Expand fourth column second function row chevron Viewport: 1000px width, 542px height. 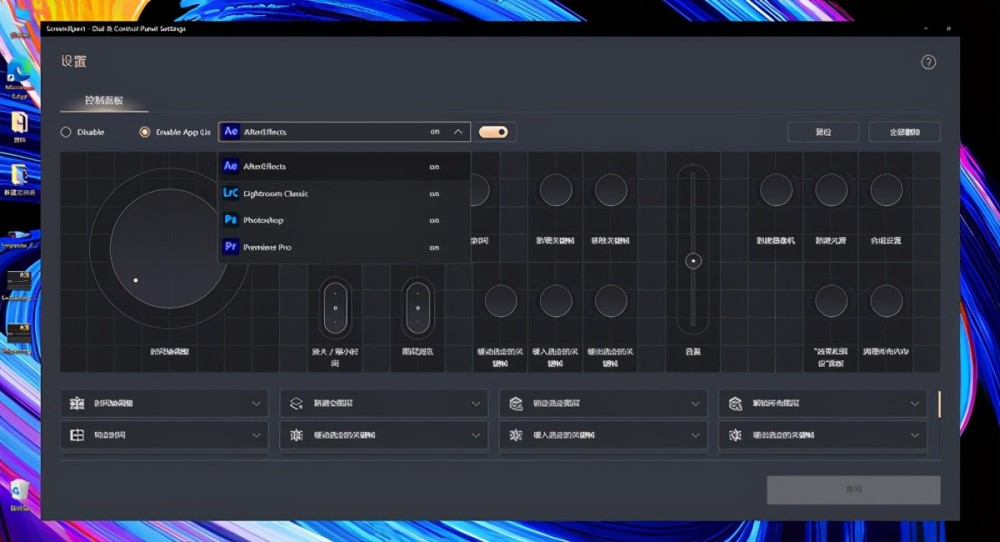click(915, 435)
